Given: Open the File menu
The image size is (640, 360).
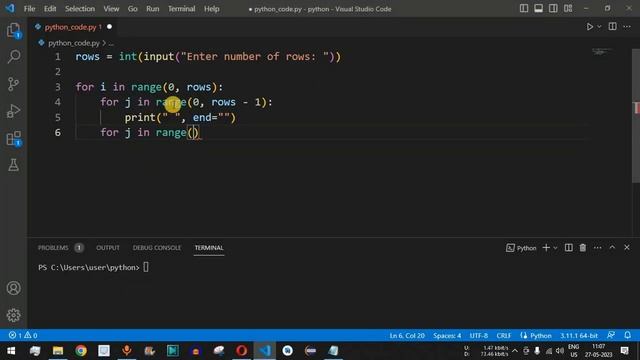Looking at the screenshot, I should 29,9.
